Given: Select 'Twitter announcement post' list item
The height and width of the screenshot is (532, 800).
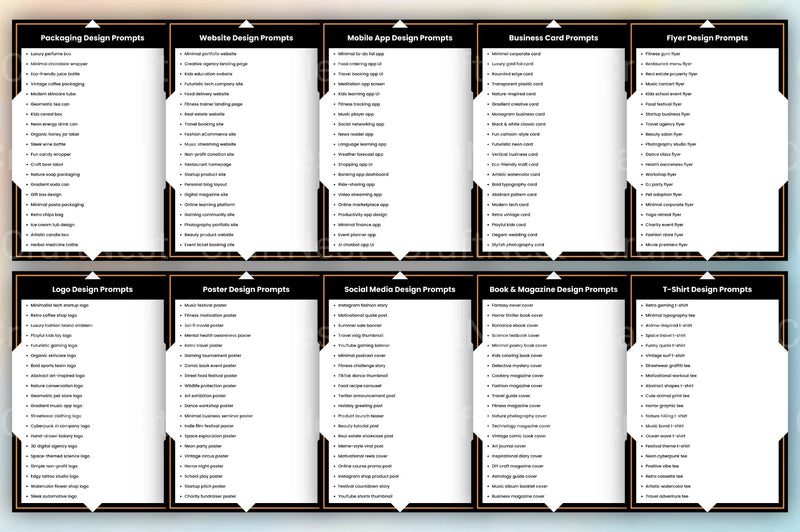Looking at the screenshot, I should [366, 396].
